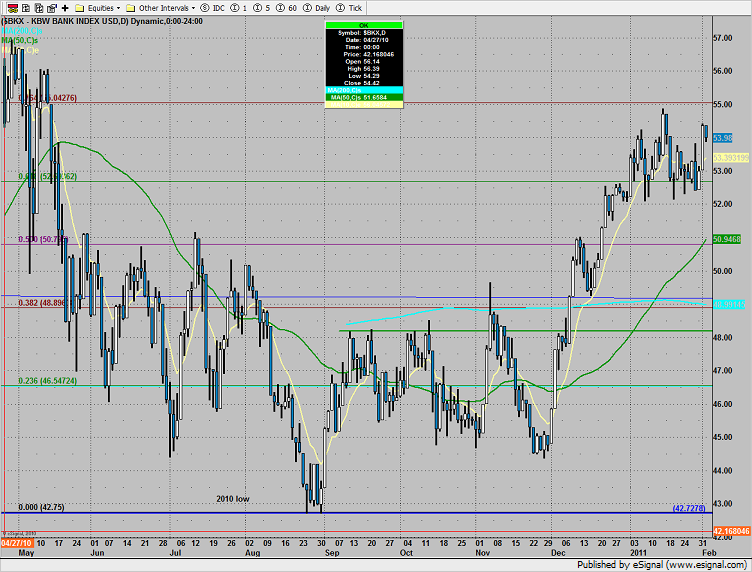
Task: Select the IDC symbol label
Action: tap(219, 8)
